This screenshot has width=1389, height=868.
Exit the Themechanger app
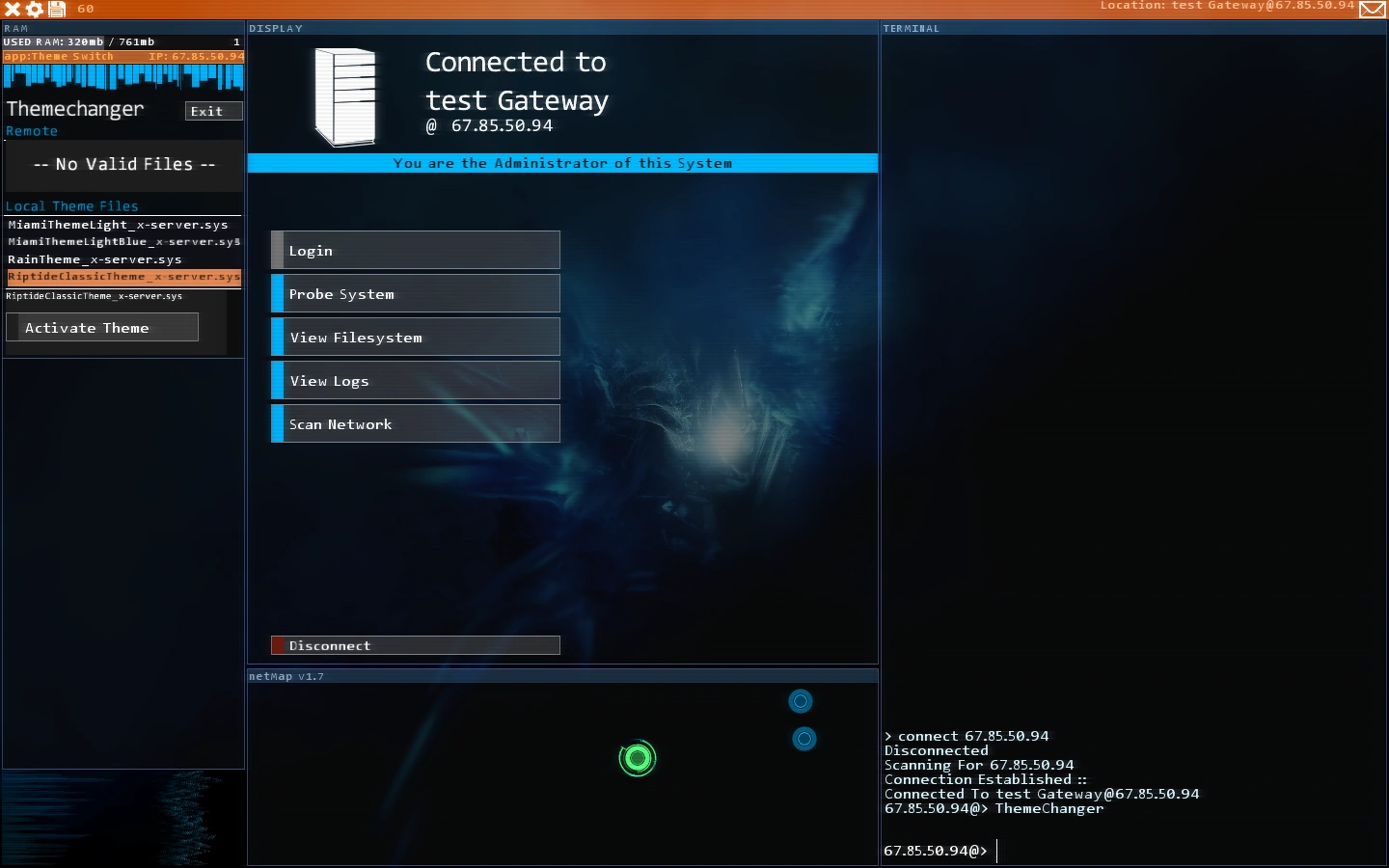click(x=213, y=111)
